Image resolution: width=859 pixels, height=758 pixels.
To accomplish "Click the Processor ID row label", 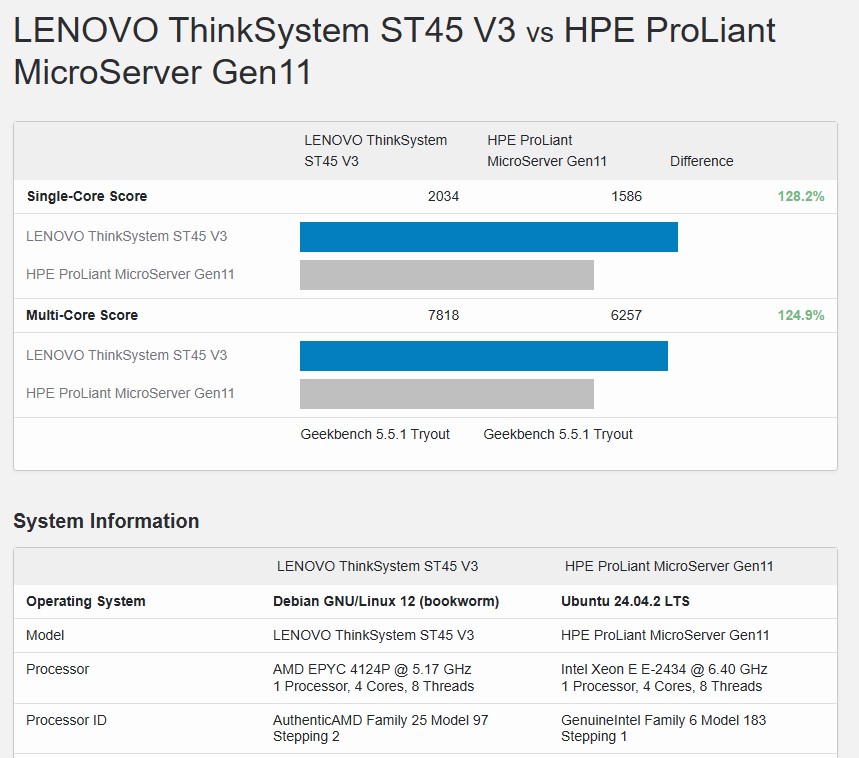I will coord(66,720).
